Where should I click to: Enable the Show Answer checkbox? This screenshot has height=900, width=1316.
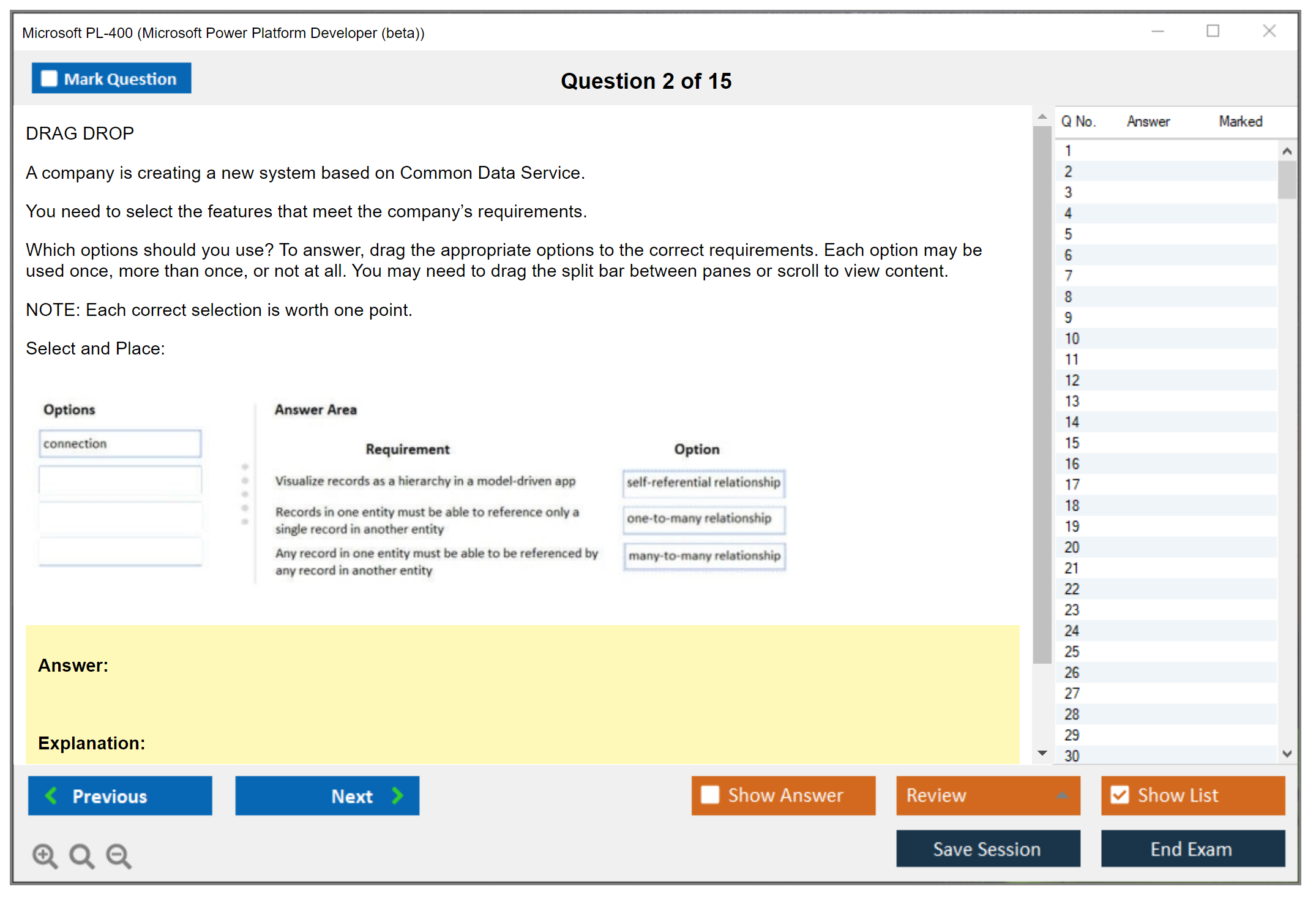(710, 795)
